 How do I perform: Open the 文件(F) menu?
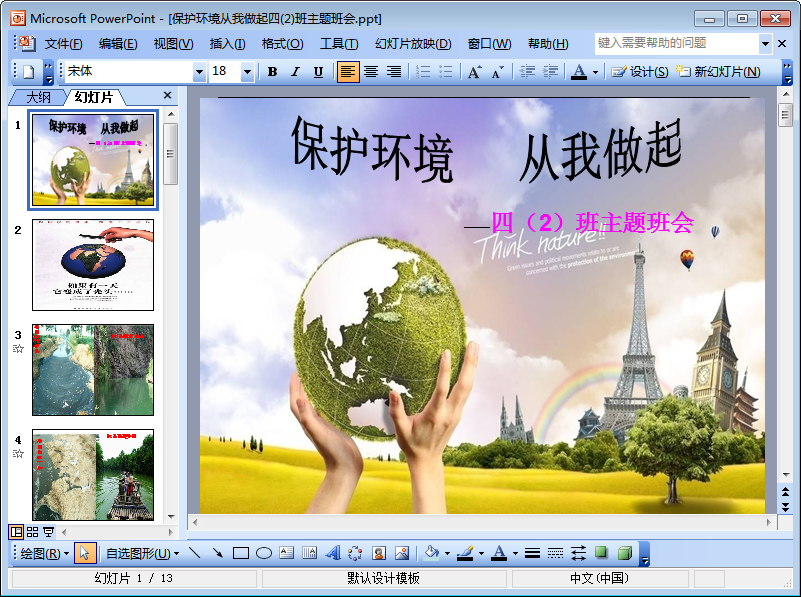click(x=63, y=44)
